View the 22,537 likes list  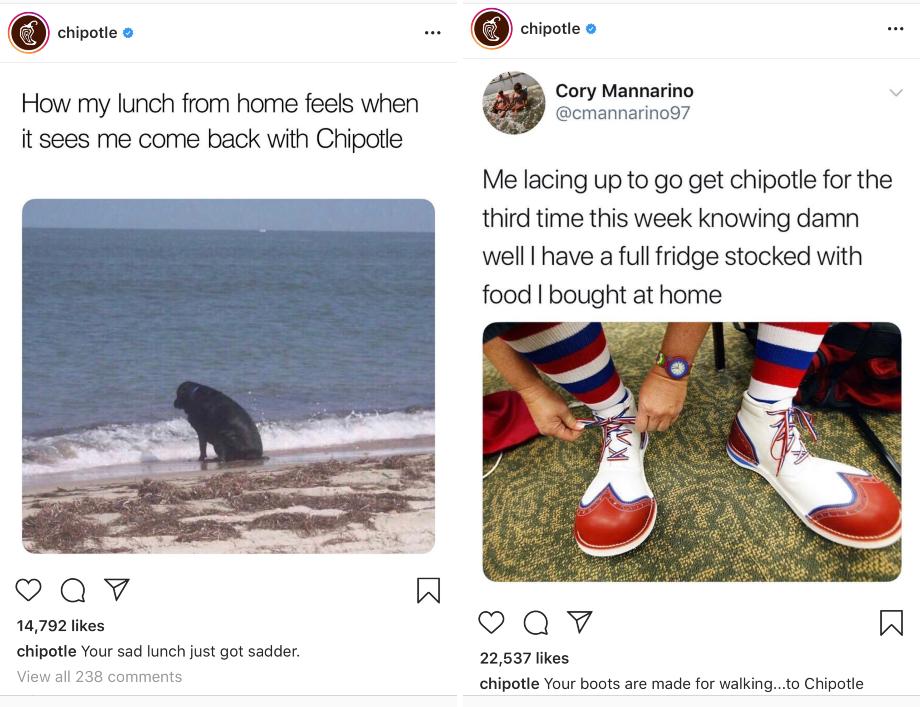[x=524, y=658]
